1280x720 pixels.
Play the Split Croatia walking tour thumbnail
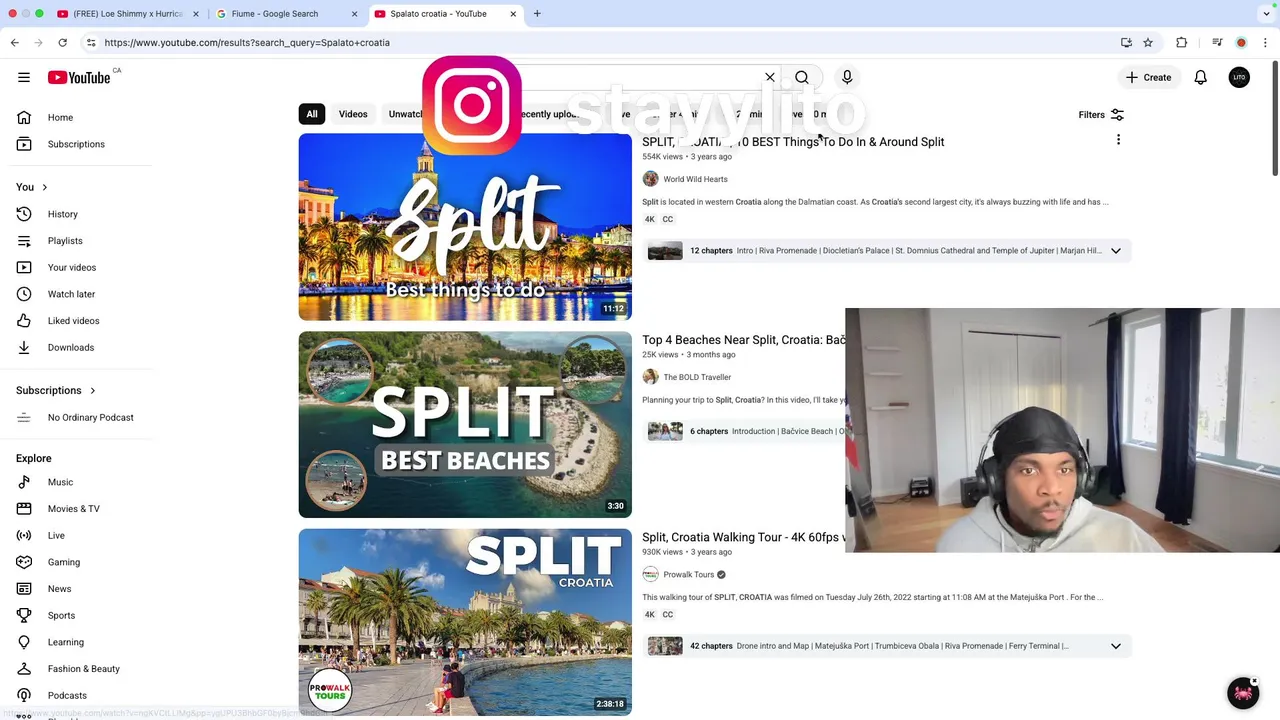[465, 622]
